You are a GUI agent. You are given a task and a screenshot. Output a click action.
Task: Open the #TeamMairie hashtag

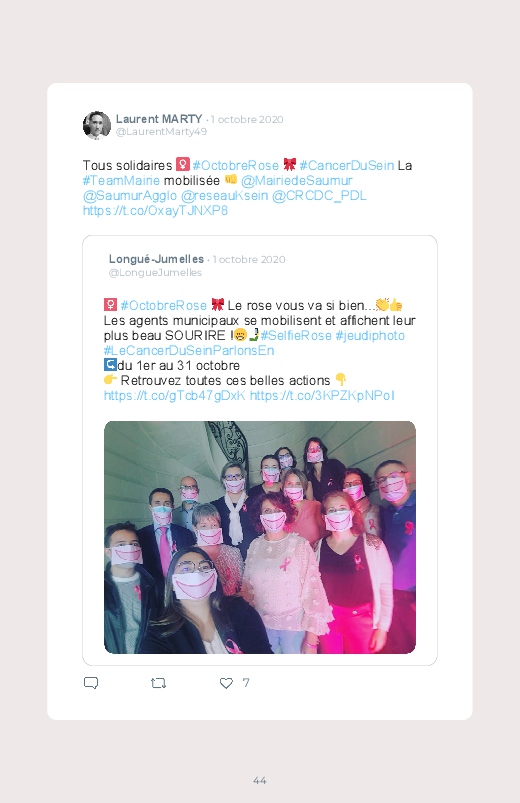coord(121,180)
